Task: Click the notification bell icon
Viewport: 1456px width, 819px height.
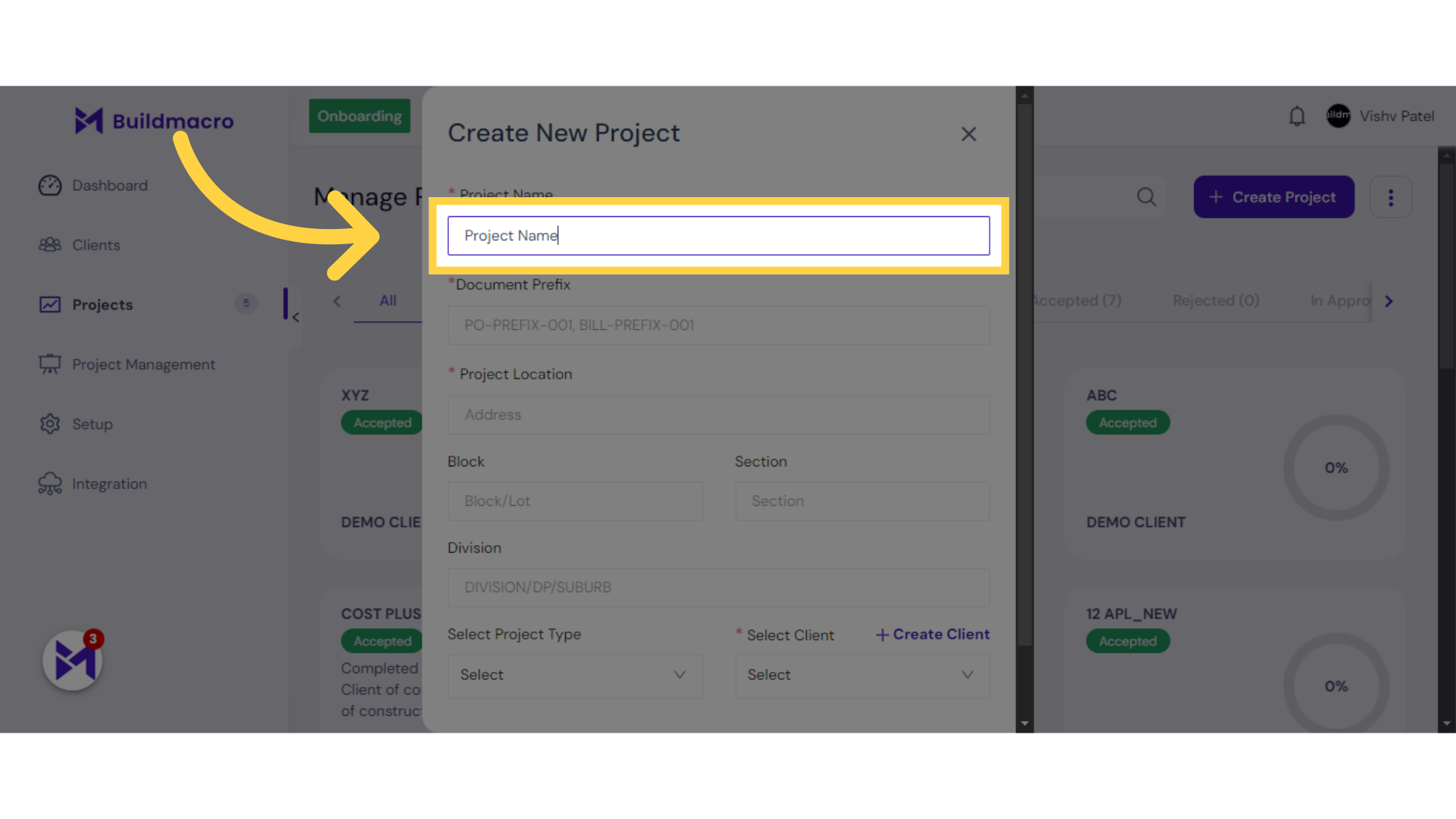Action: (1297, 116)
